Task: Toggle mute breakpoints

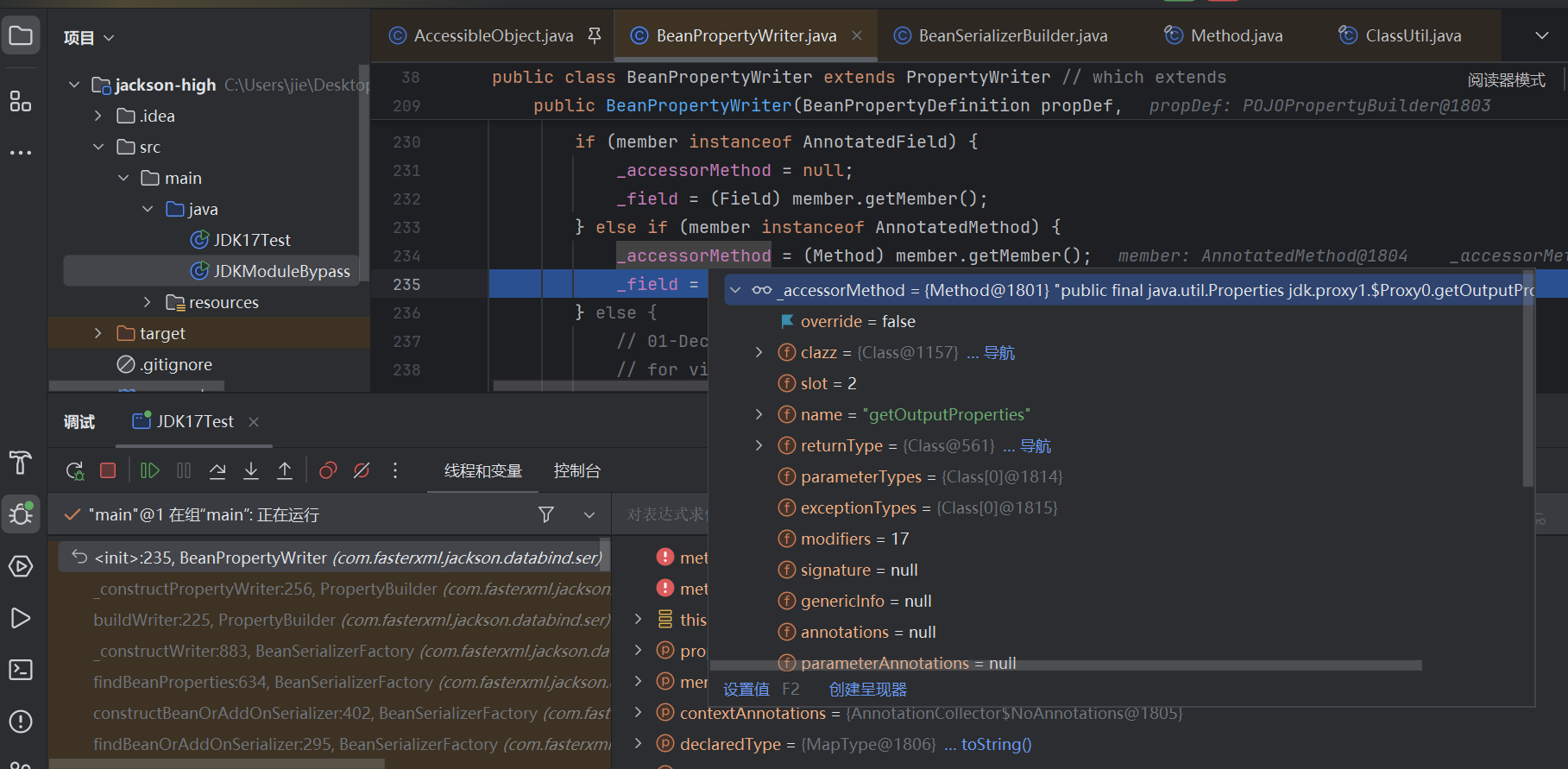Action: pos(362,470)
